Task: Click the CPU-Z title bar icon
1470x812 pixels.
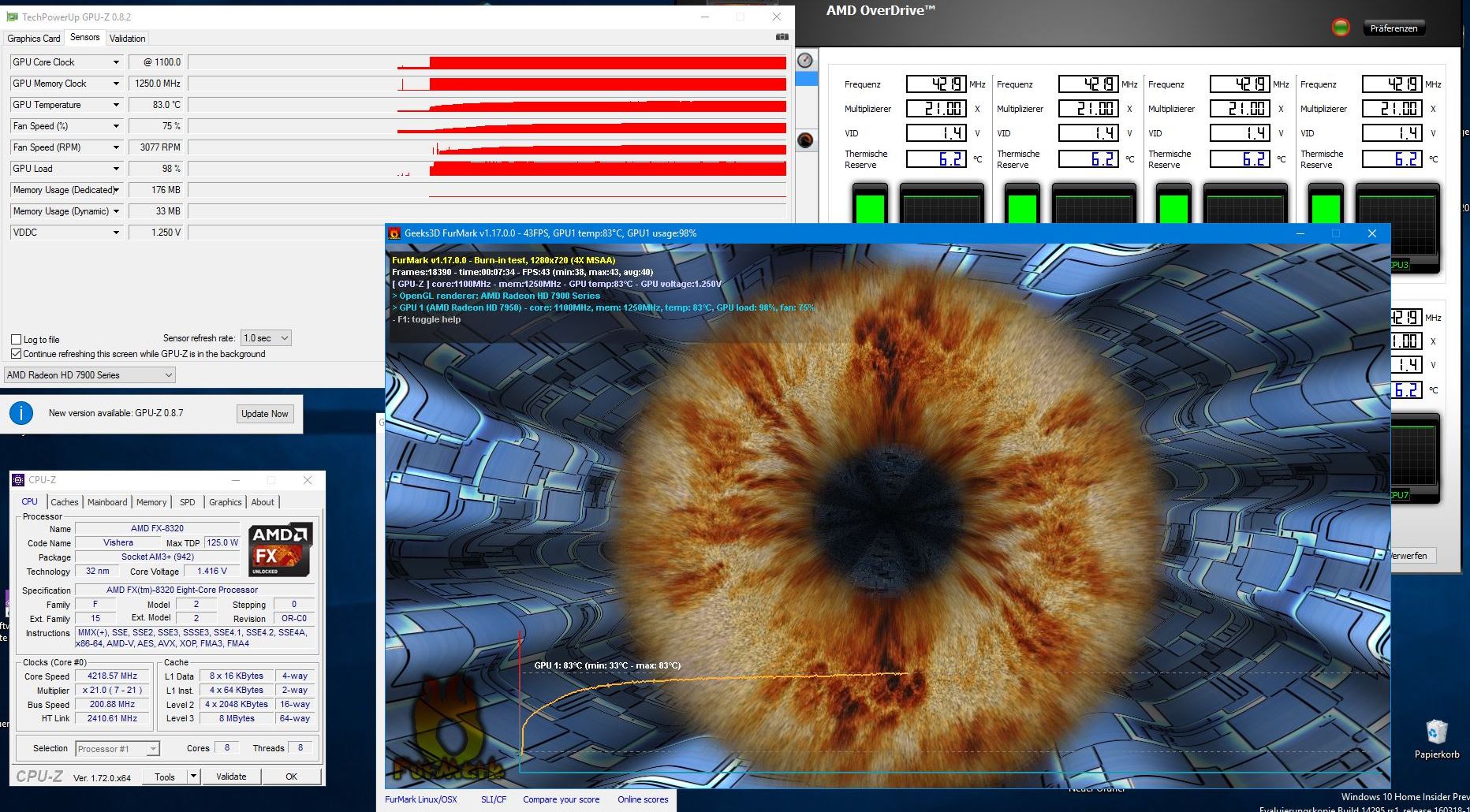Action: [x=18, y=479]
